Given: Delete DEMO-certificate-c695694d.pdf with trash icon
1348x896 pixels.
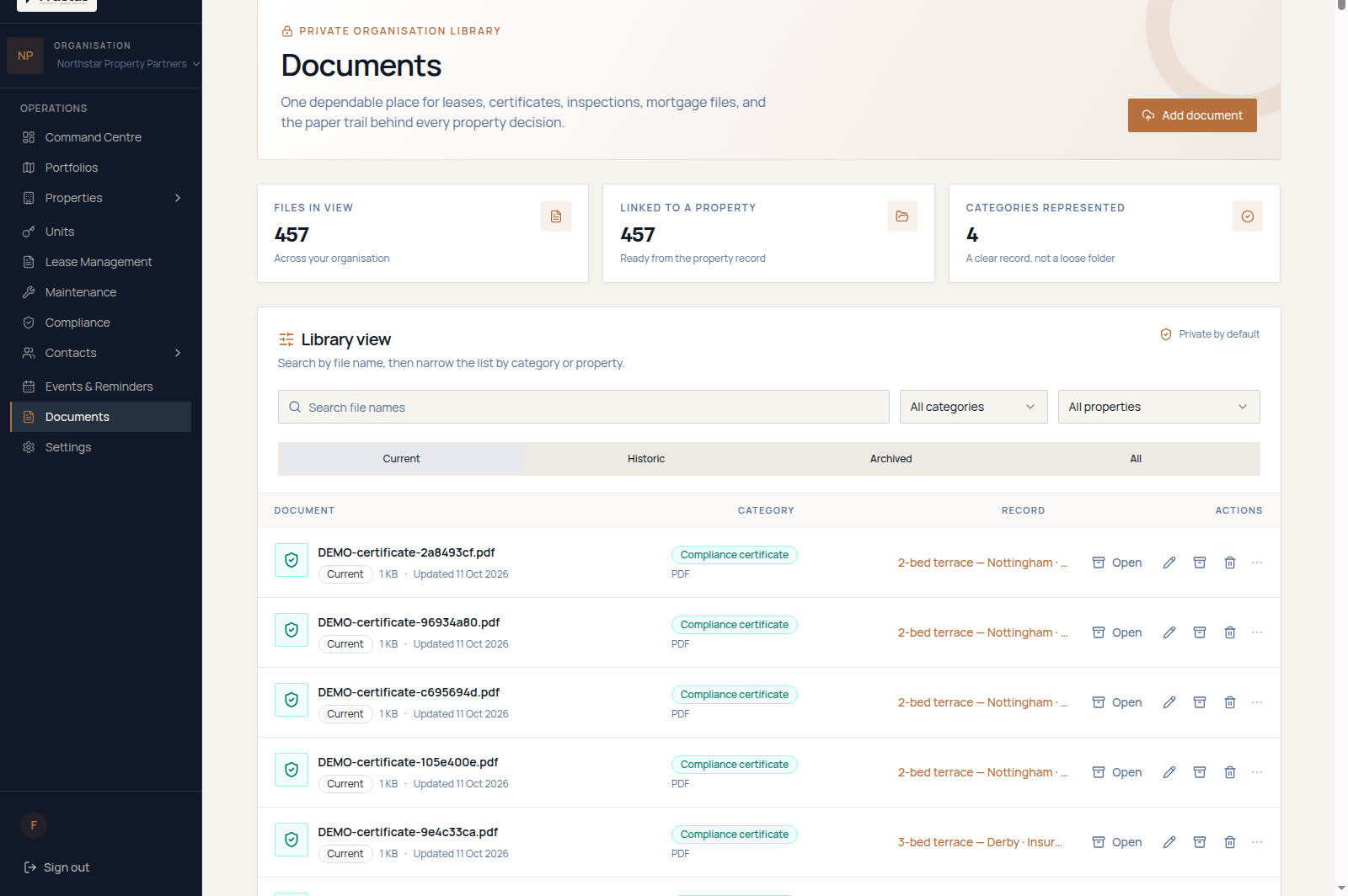Looking at the screenshot, I should click(x=1230, y=702).
